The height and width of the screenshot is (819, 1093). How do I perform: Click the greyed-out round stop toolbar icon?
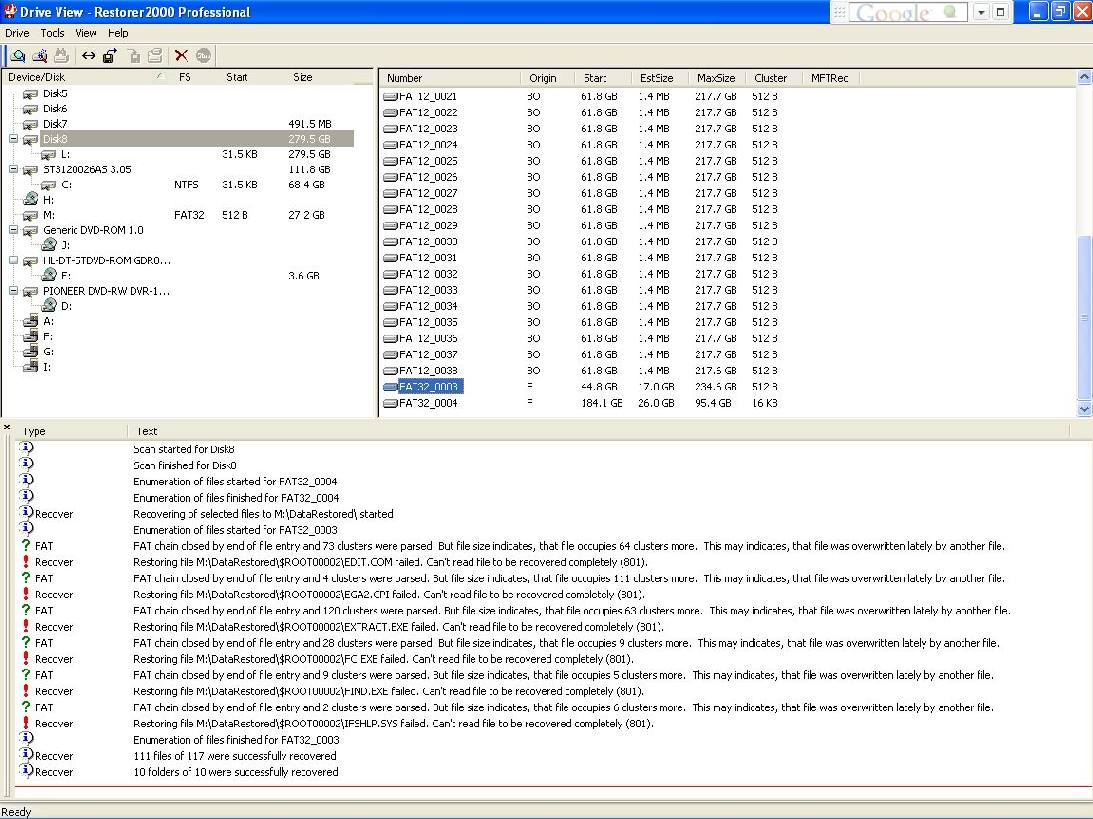(x=203, y=56)
